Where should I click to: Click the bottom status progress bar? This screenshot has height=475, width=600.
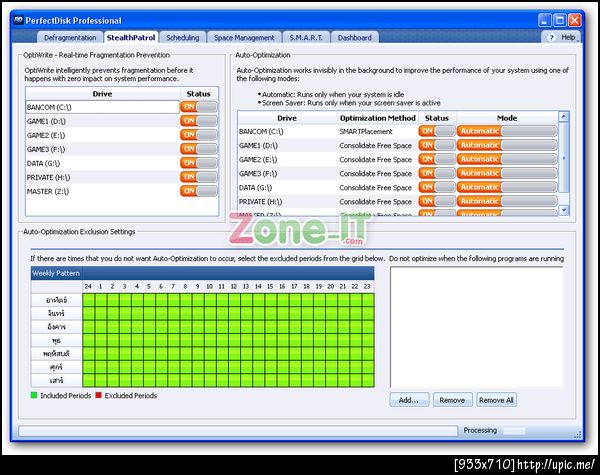238,431
